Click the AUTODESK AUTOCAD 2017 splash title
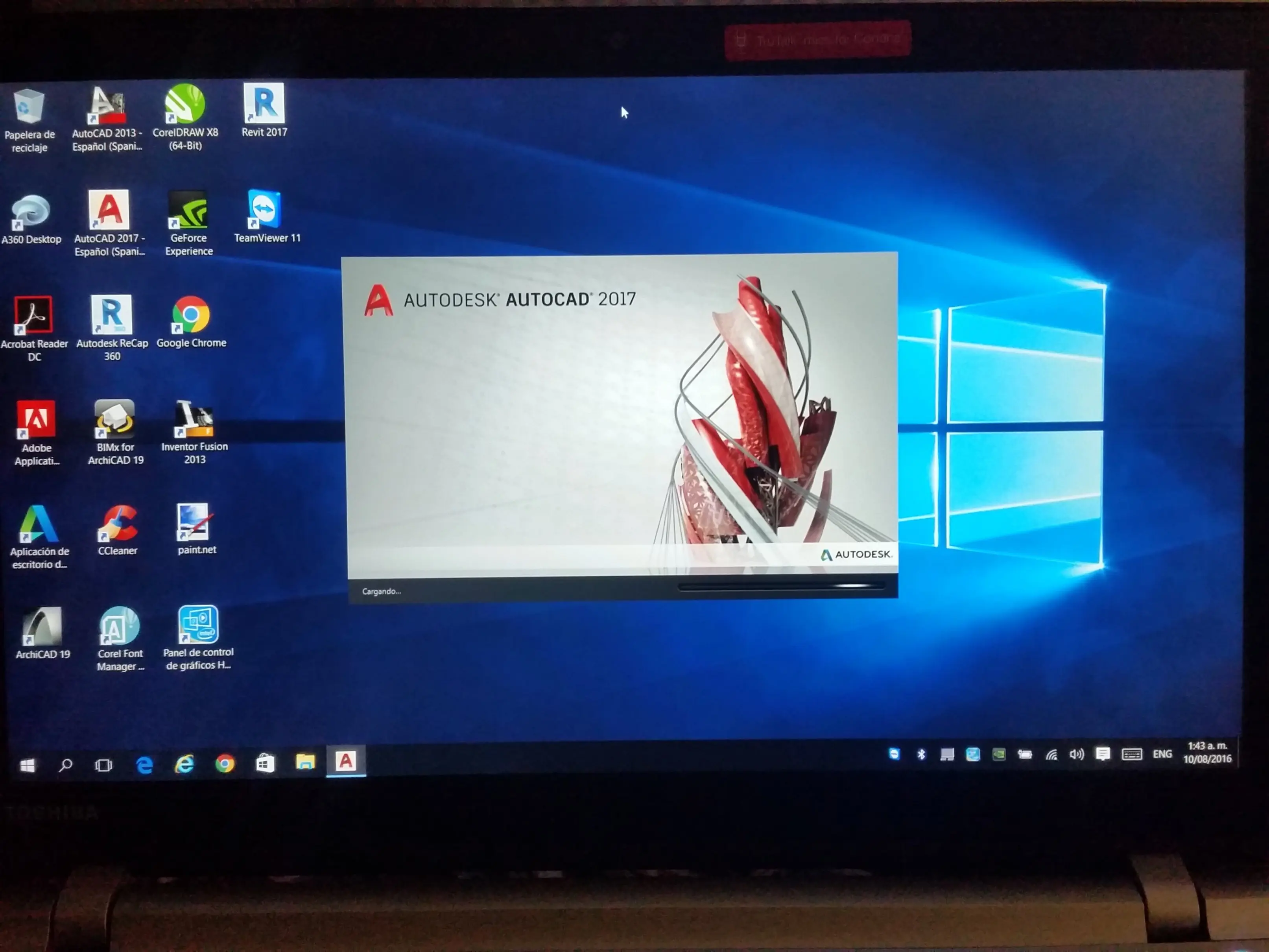This screenshot has height=952, width=1269. click(520, 299)
